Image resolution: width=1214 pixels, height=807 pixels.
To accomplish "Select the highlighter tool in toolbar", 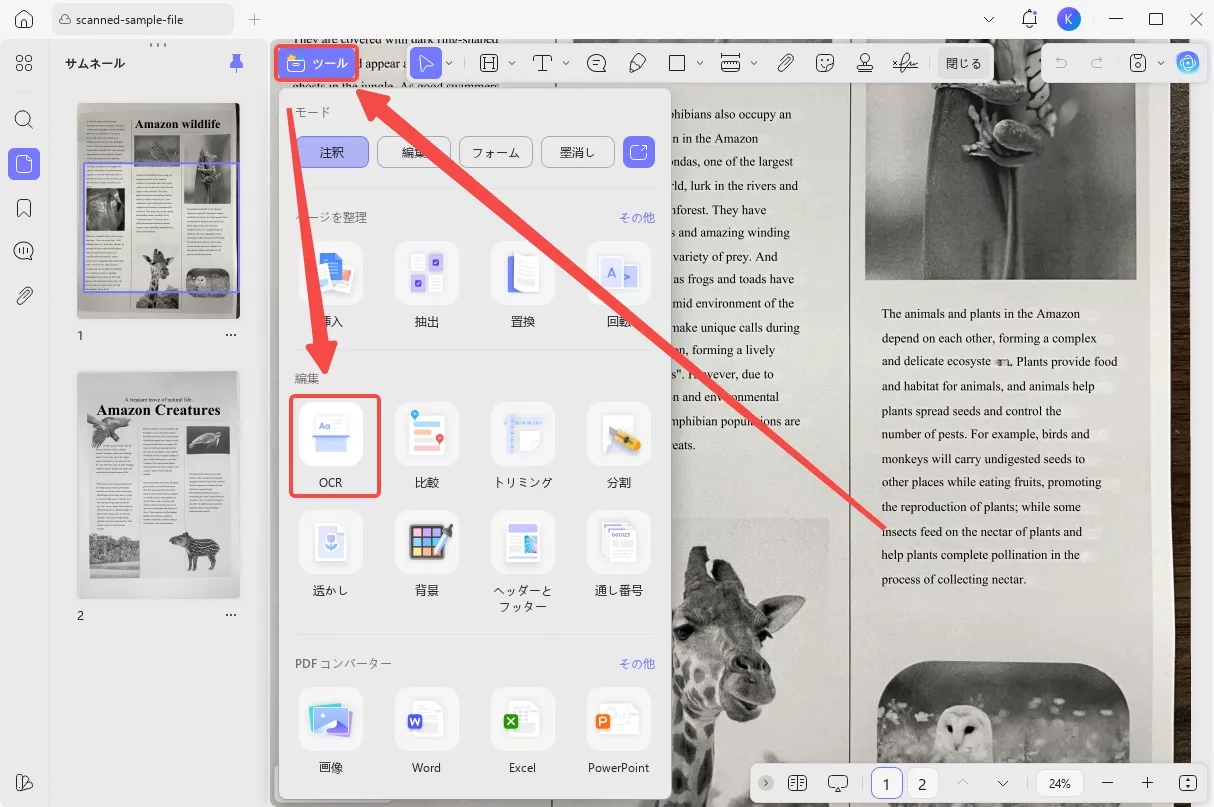I will [489, 63].
